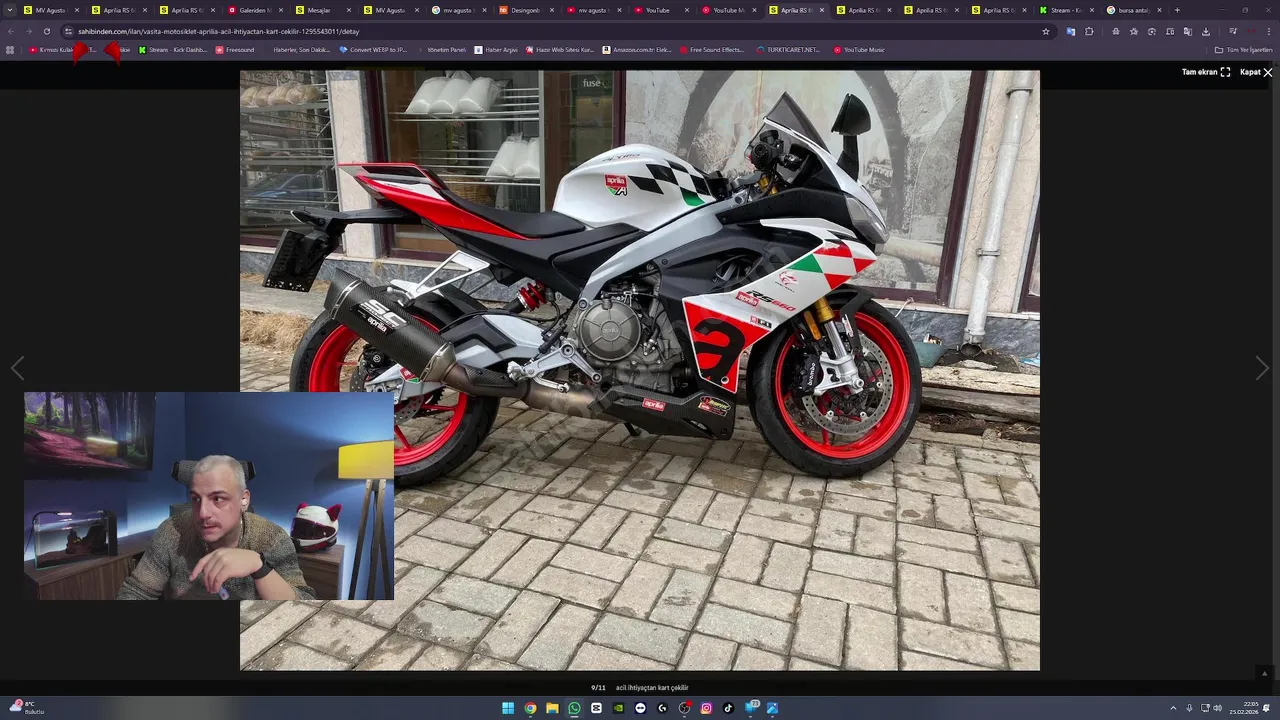The image size is (1280, 720).
Task: Click the Aprilia motorcycle photo
Action: click(x=640, y=370)
